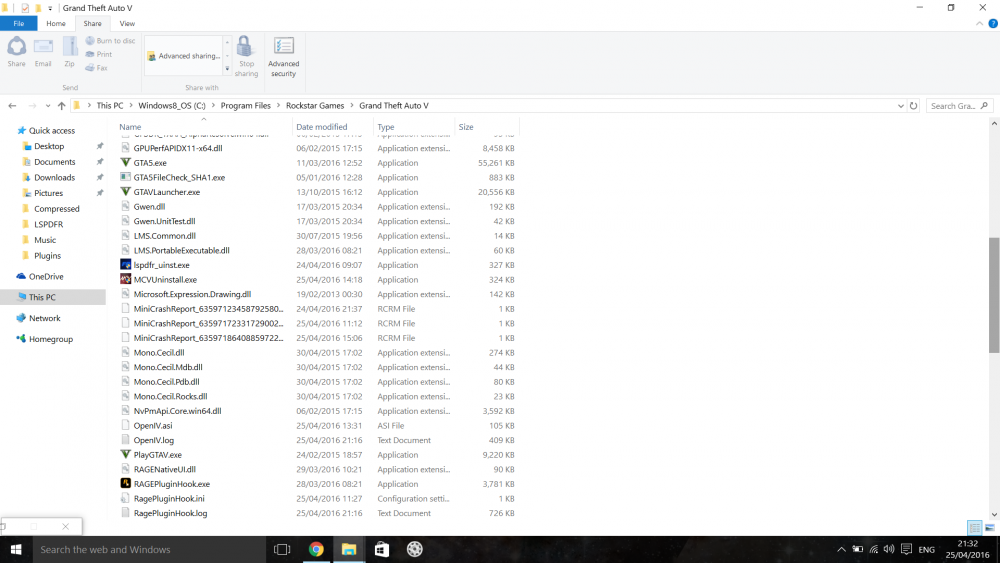Image resolution: width=1000 pixels, height=563 pixels.
Task: Select the OpenIV.asi file
Action: 153,426
